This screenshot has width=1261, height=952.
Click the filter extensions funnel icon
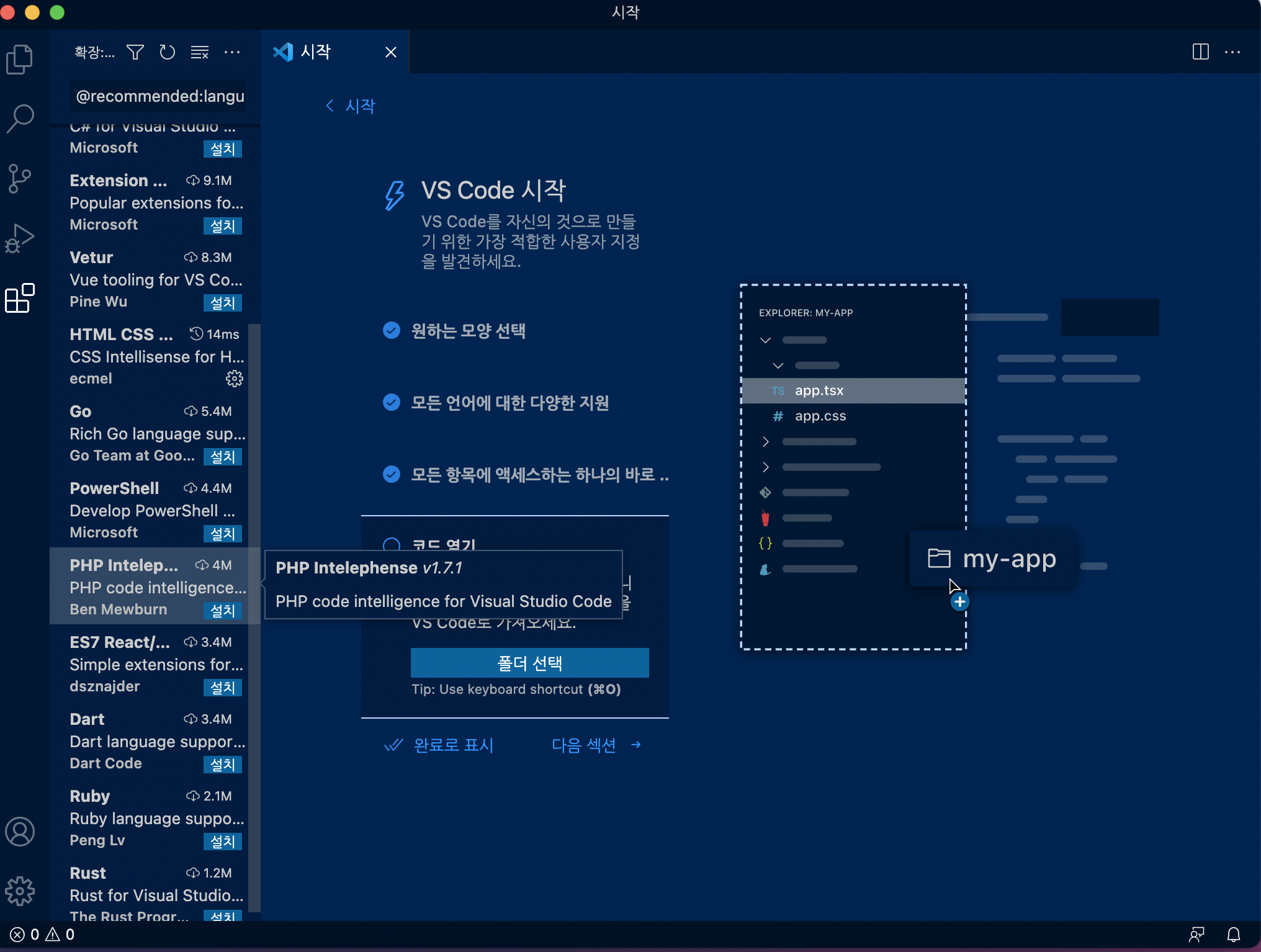tap(135, 52)
